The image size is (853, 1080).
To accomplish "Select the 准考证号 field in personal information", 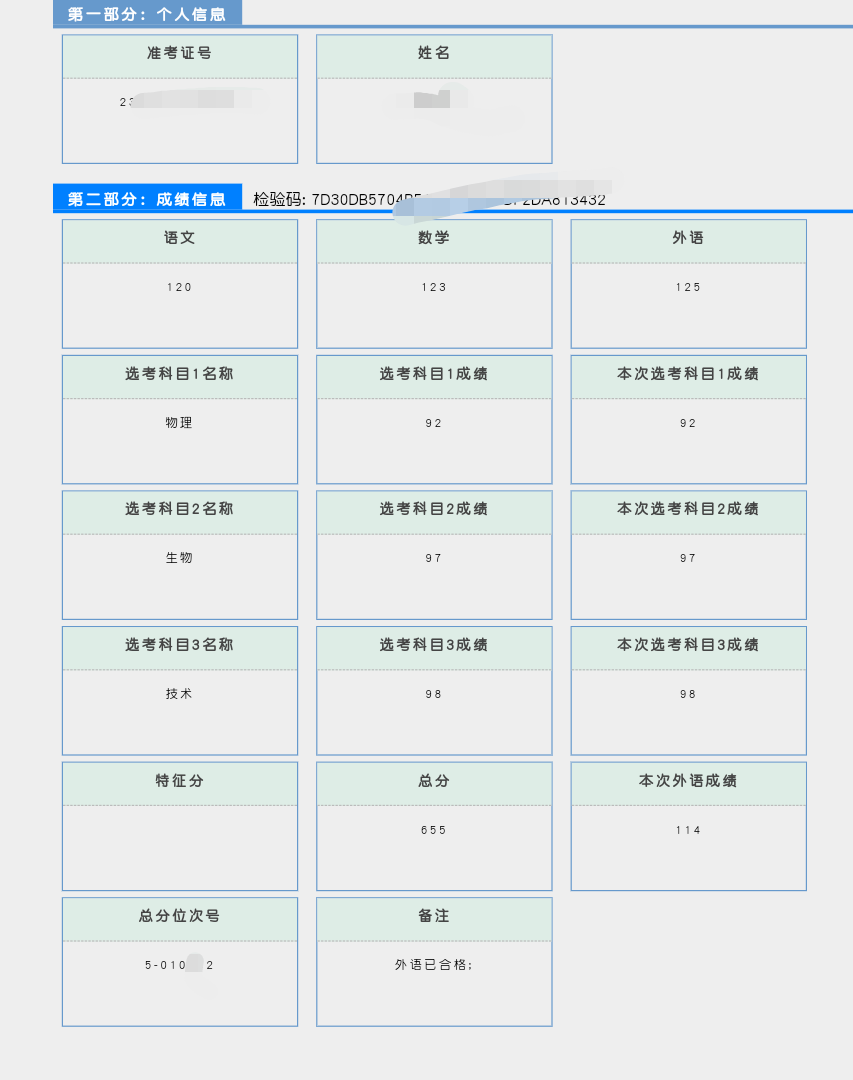I will (x=180, y=99).
